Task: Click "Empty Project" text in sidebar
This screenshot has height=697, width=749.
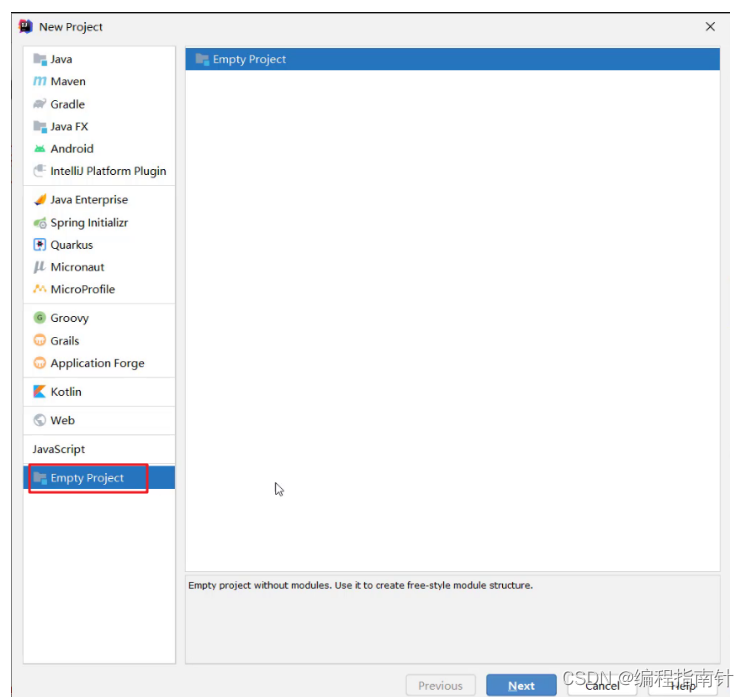Action: 87,478
